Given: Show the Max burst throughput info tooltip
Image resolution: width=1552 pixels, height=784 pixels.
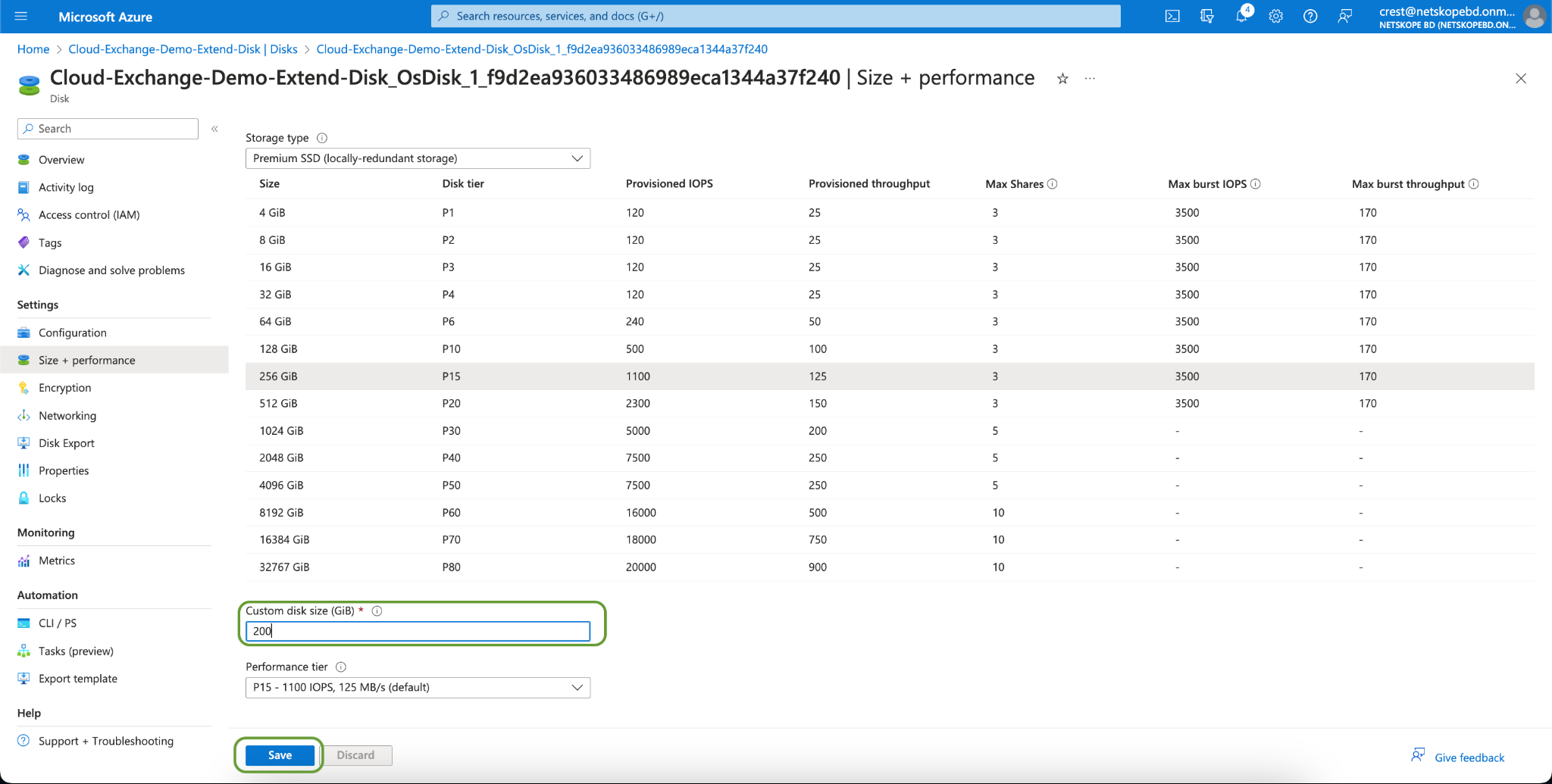Looking at the screenshot, I should pos(1473,184).
